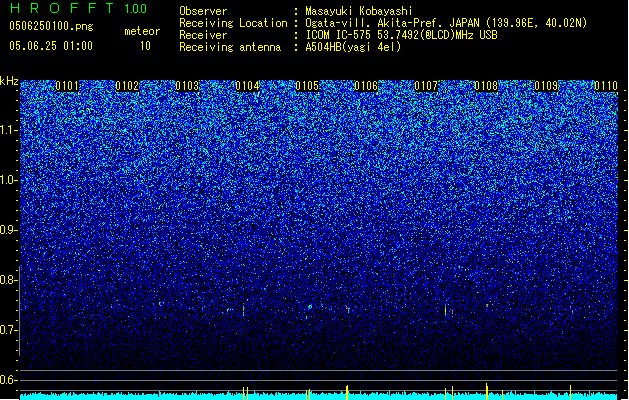Click time marker 0108 on spectrogram
Viewport: 629px width, 400px height.
coord(486,86)
